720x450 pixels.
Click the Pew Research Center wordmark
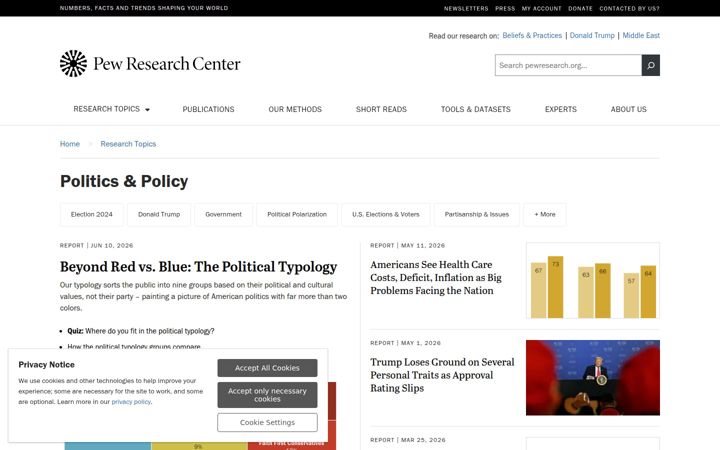tap(167, 64)
